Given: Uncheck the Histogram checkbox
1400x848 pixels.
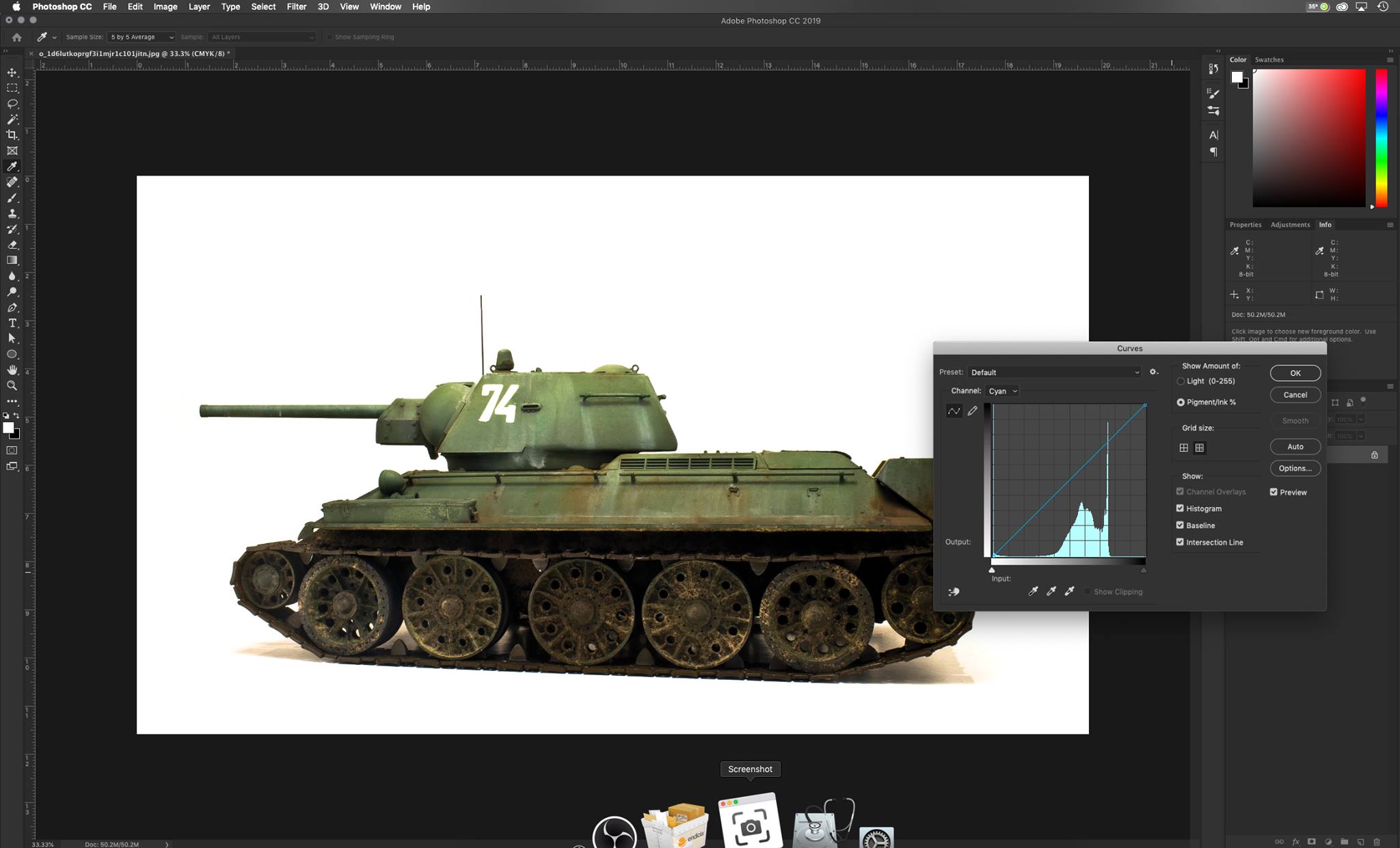Looking at the screenshot, I should click(x=1180, y=508).
